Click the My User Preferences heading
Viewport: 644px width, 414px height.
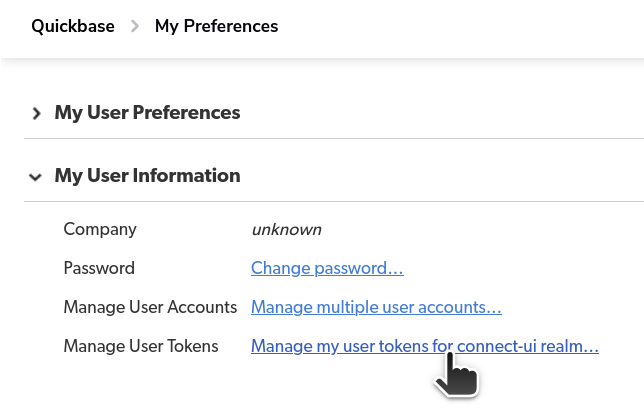coord(147,113)
